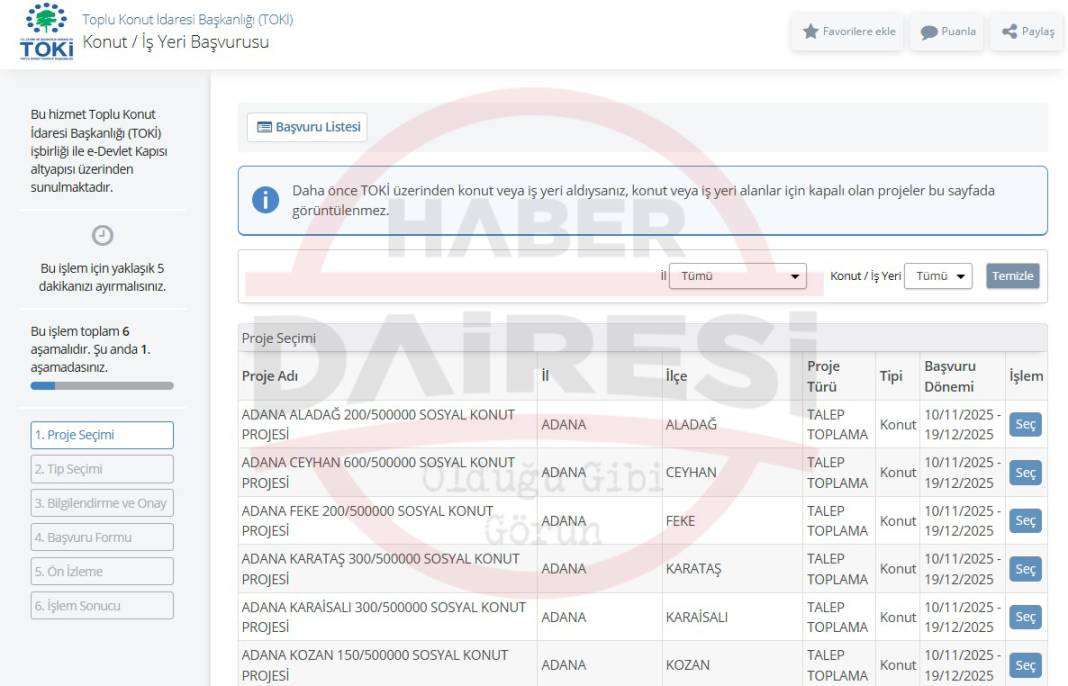Click the Toplu Konut İdaresi Başkanlığı link
This screenshot has width=1068, height=686.
pos(187,20)
